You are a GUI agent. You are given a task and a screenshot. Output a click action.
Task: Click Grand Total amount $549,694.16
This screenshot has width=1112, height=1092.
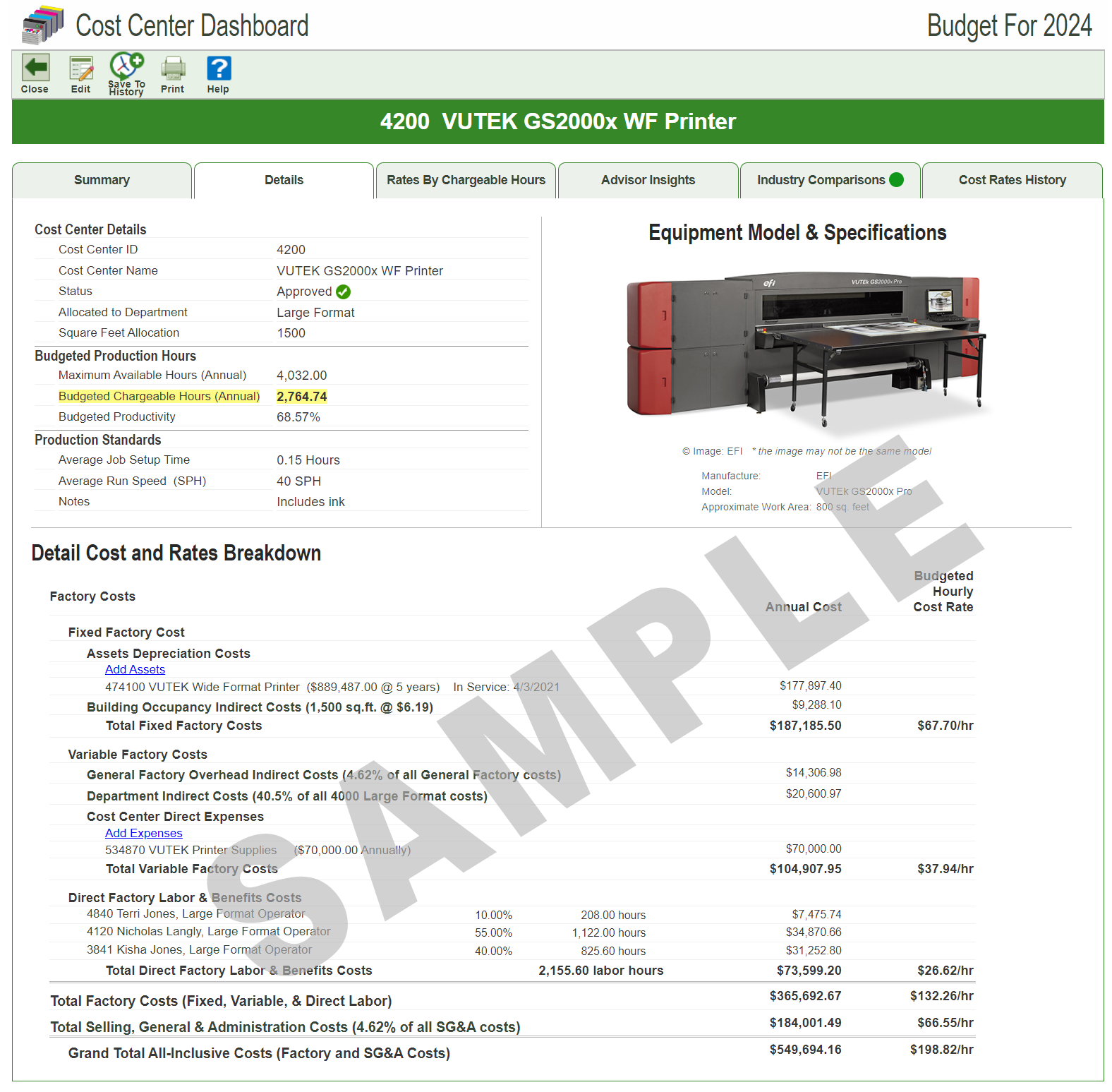tap(805, 1050)
